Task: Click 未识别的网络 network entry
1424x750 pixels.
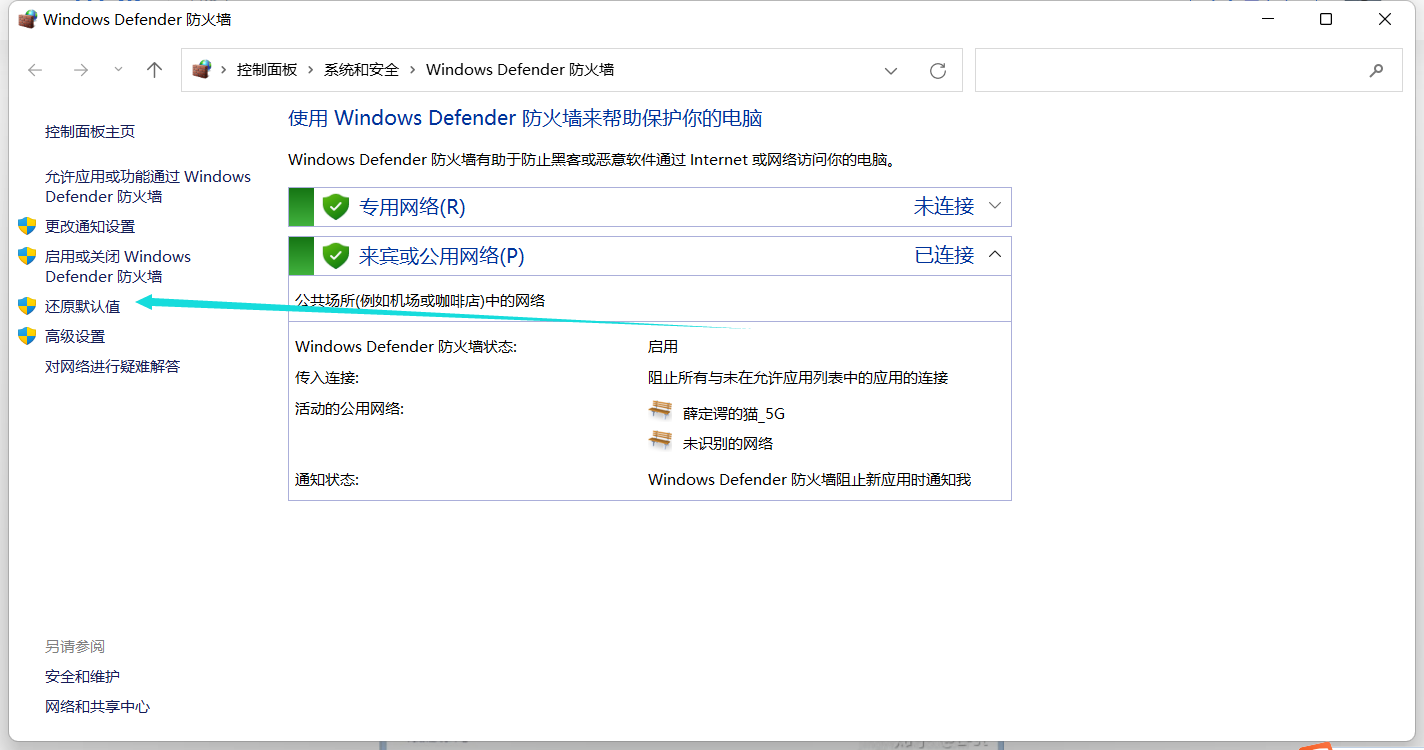Action: [x=728, y=443]
